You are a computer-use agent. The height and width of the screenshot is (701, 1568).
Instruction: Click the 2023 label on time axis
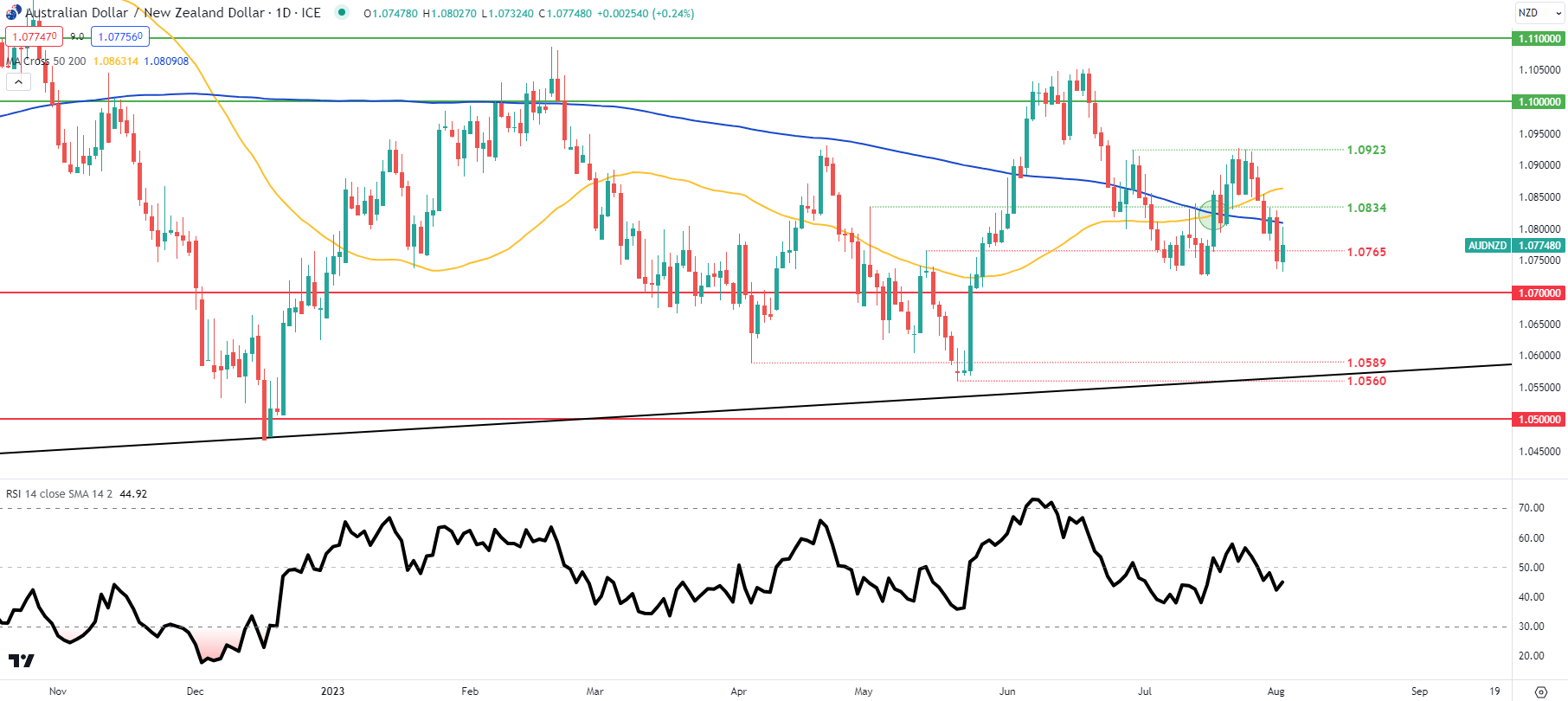click(x=332, y=691)
